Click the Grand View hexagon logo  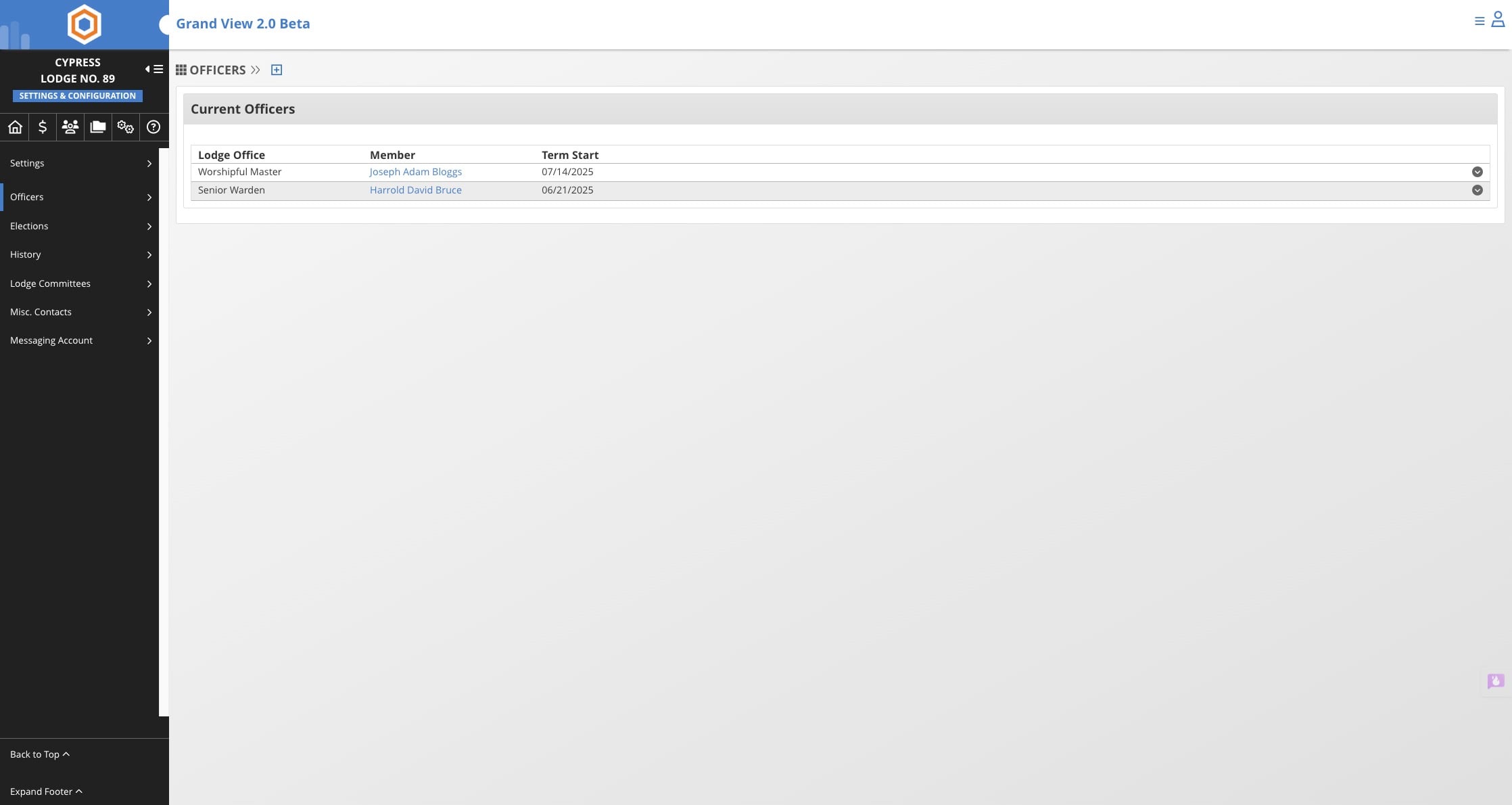pos(85,24)
